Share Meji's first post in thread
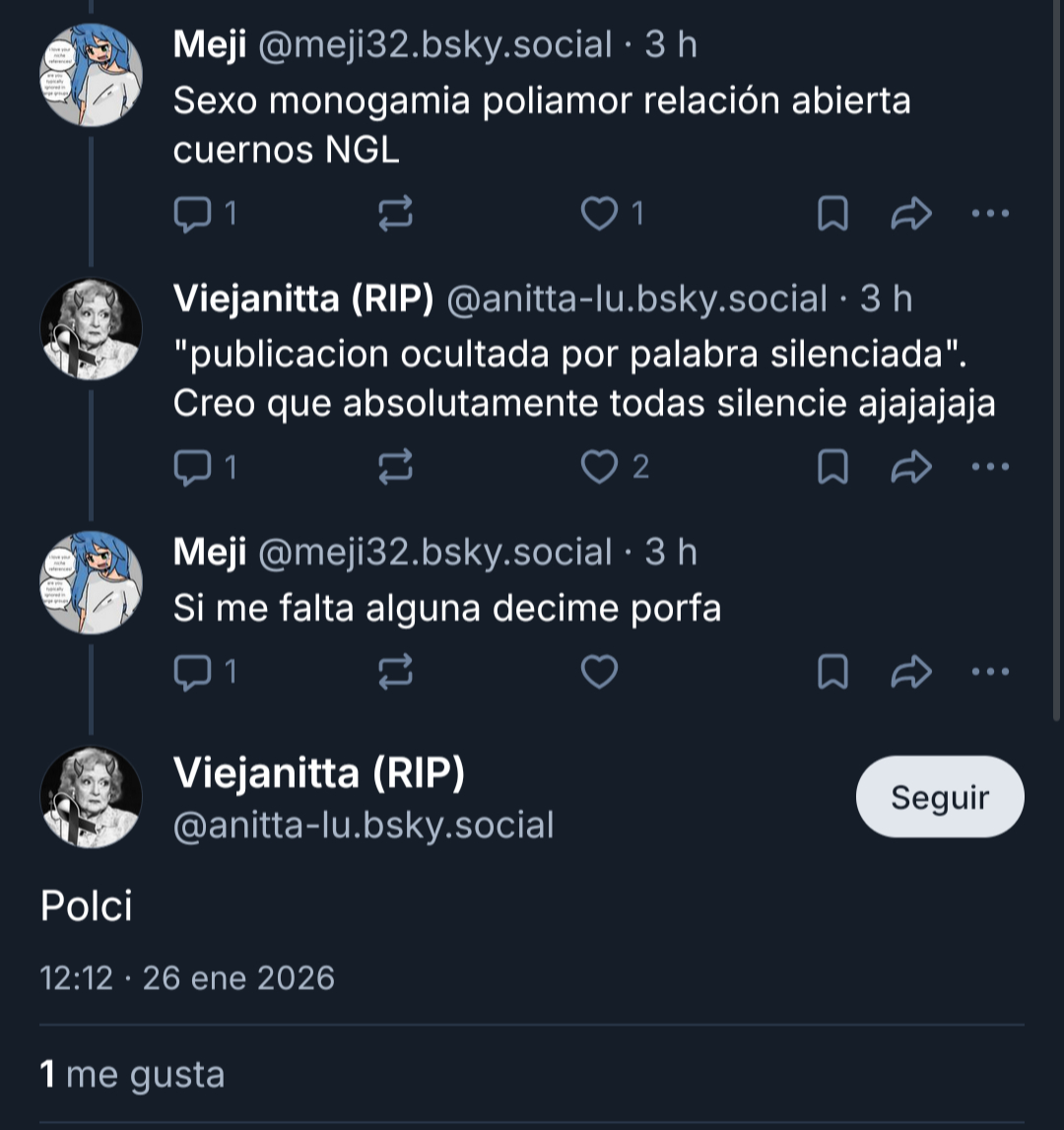This screenshot has width=1064, height=1130. (x=911, y=214)
